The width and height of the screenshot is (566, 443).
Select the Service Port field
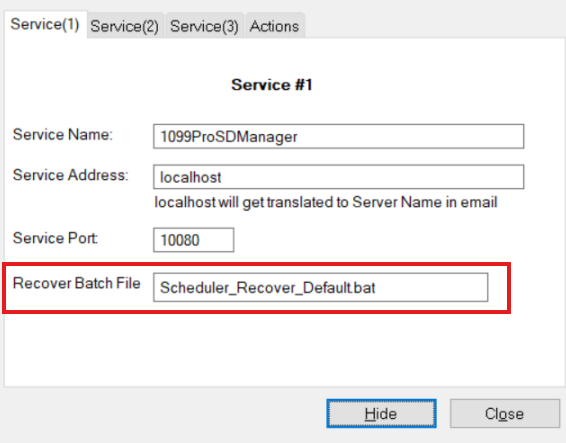(193, 240)
